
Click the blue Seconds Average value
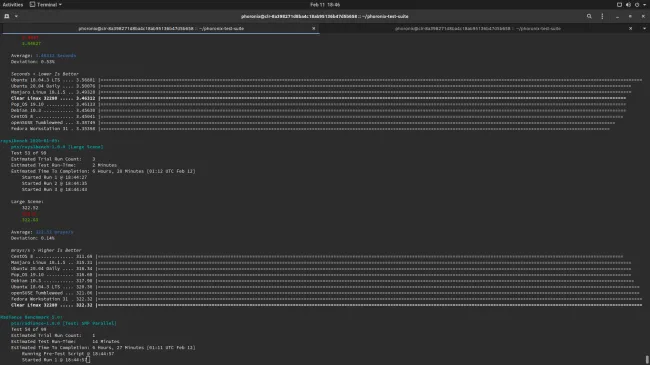tap(56, 56)
